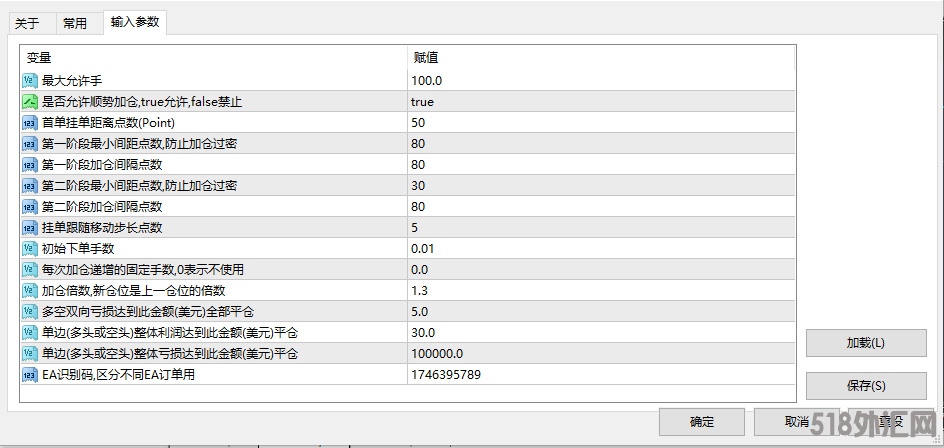Edit EA识别码 value 1746395789
This screenshot has height=448, width=944.
601,375
